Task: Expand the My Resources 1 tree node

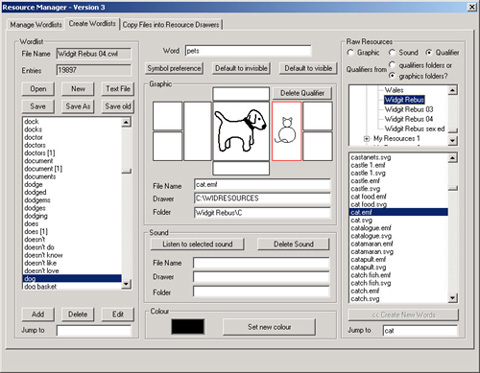Action: coord(367,138)
